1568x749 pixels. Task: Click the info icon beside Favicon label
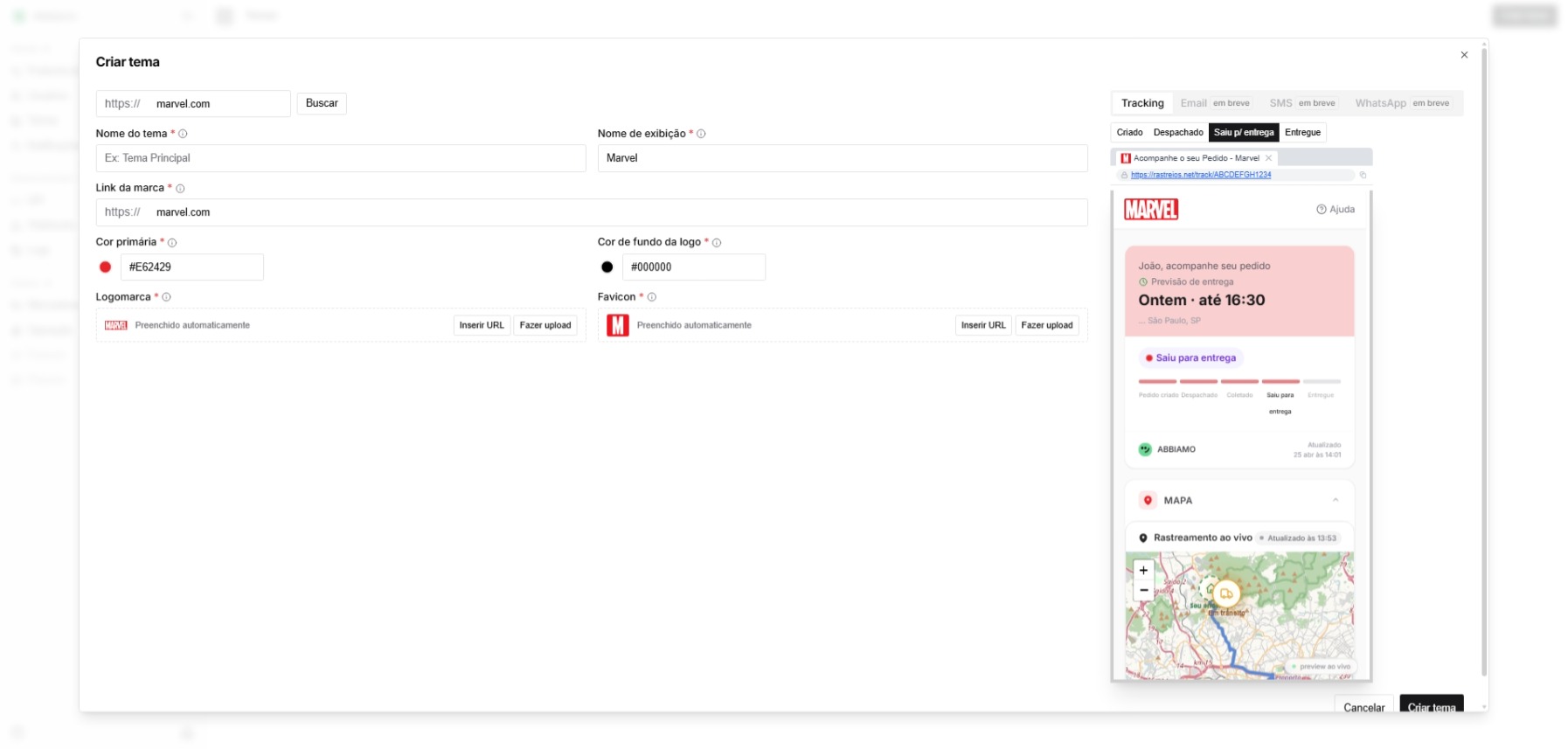click(x=652, y=297)
